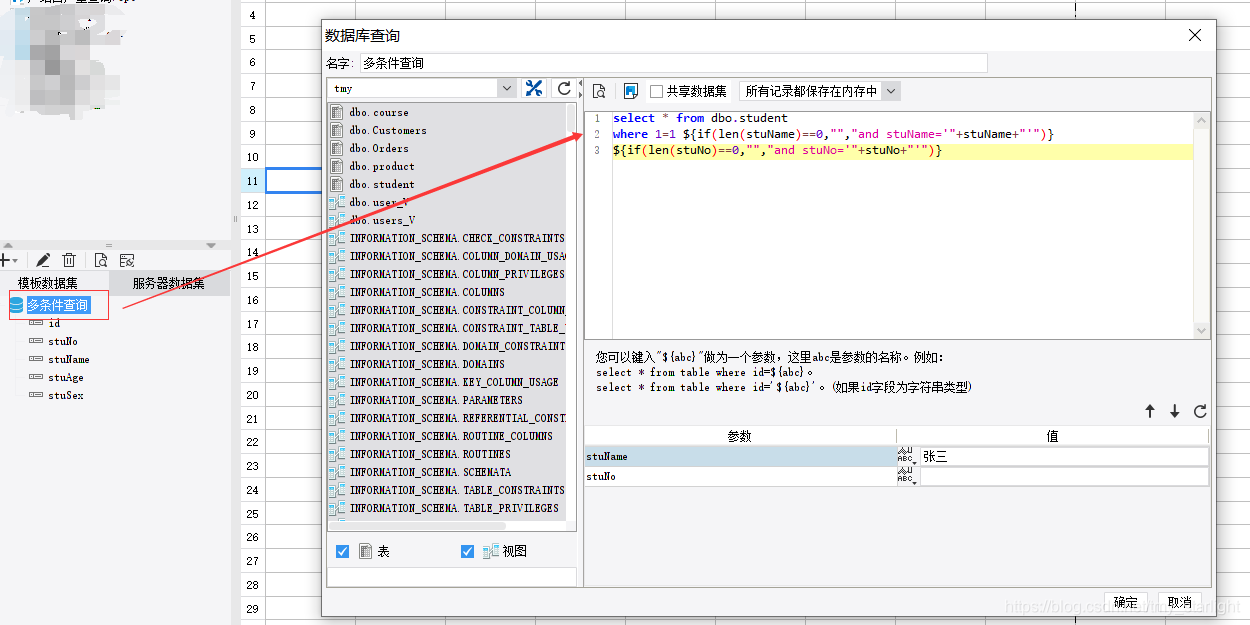Select INFORMATION_SCHEMA.DOMAINS in the table list
Image resolution: width=1250 pixels, height=625 pixels.
(427, 364)
